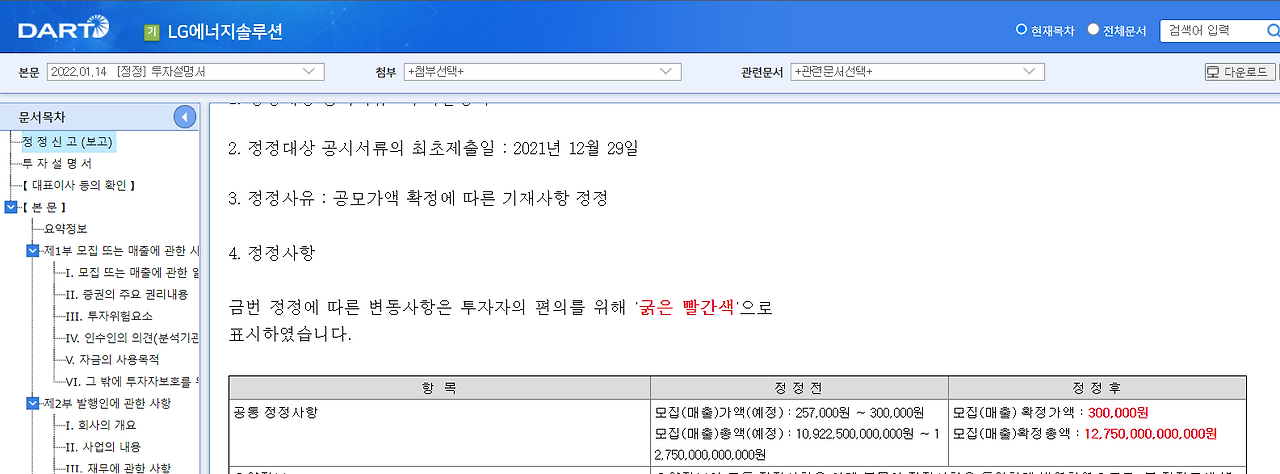Screen dimensions: 1280x474
Task: Click the LG에너지솔루션 company title
Action: 225,31
